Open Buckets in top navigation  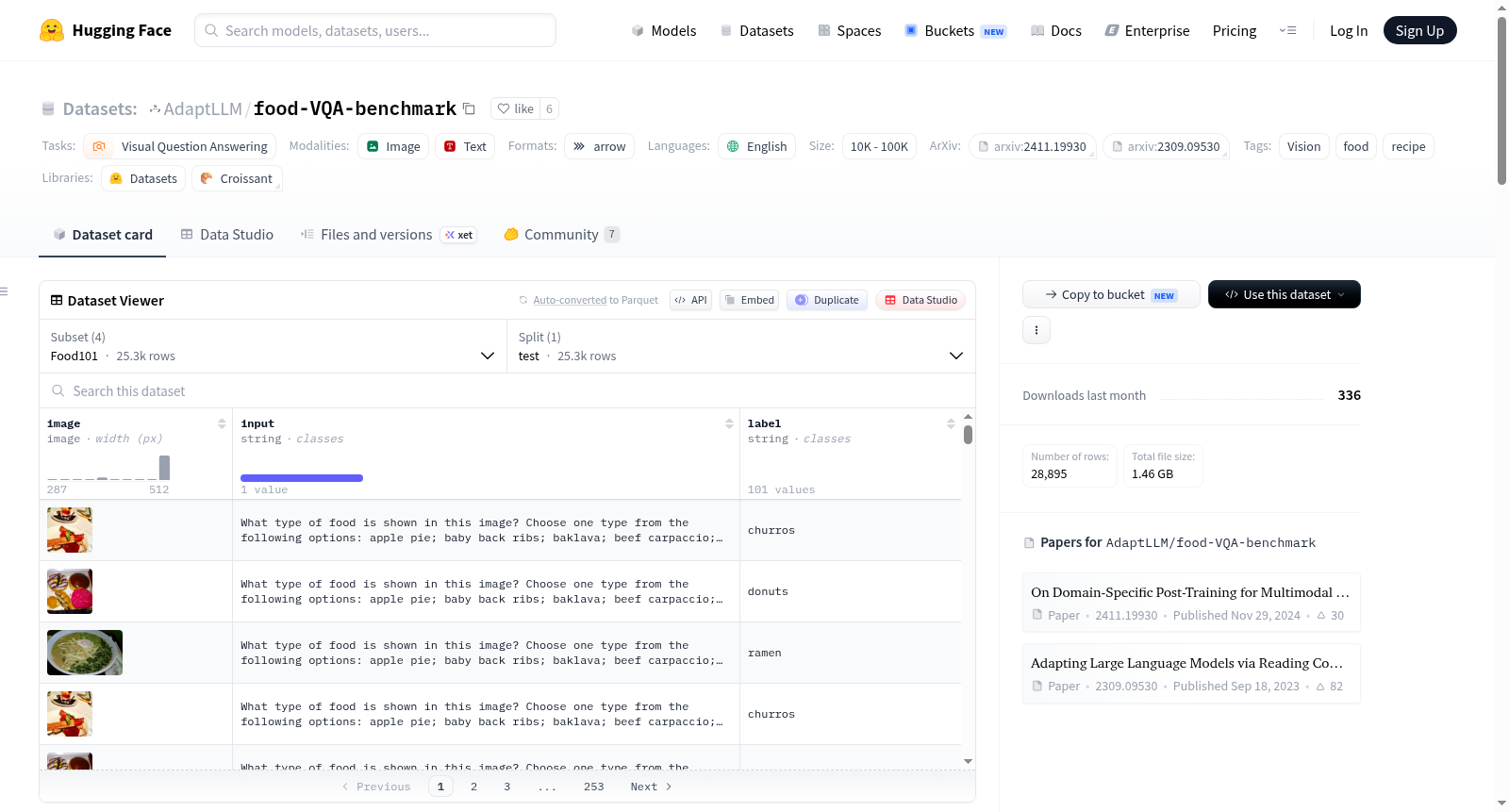coord(955,30)
